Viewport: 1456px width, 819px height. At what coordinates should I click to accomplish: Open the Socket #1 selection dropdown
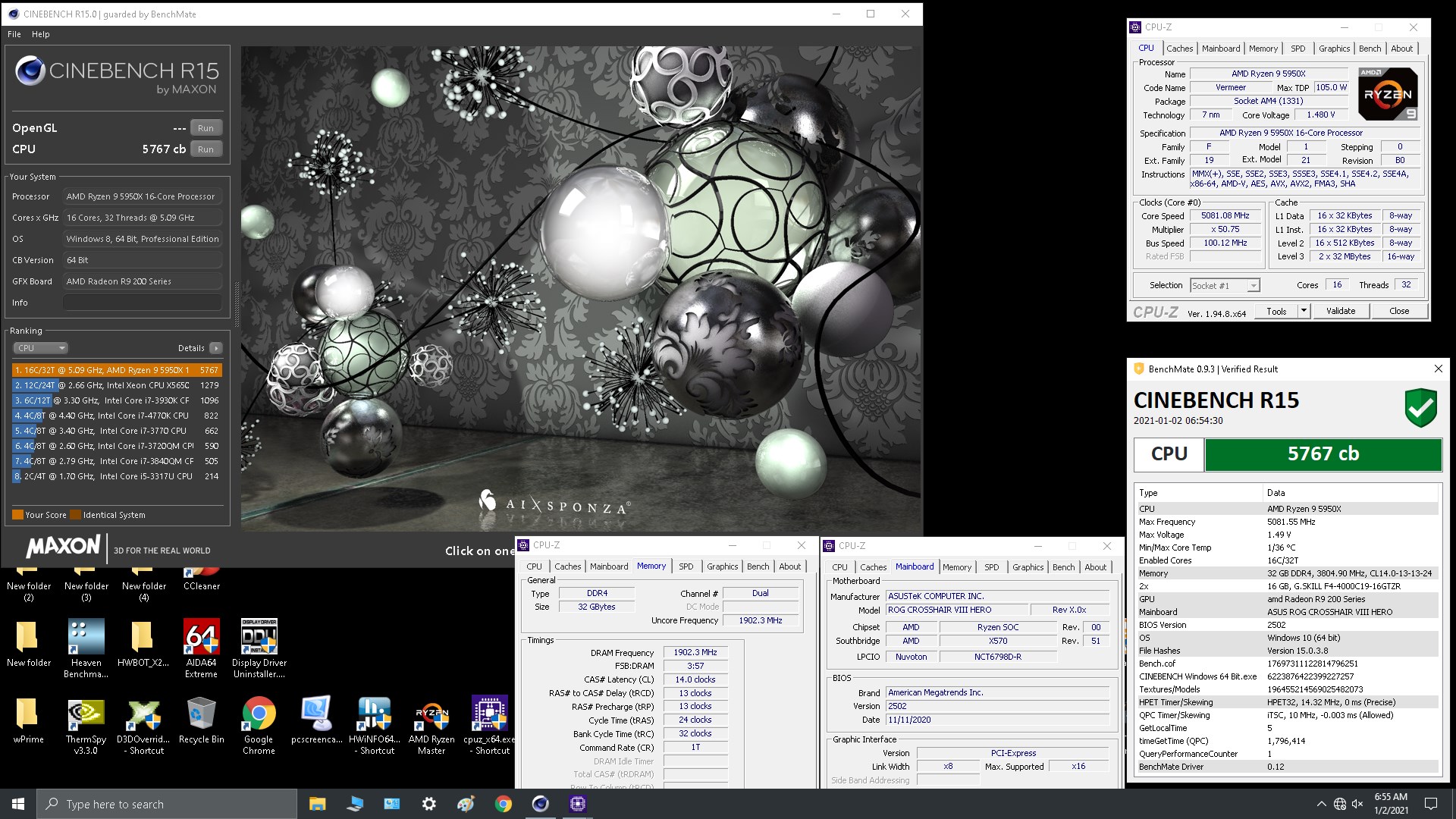(1224, 286)
